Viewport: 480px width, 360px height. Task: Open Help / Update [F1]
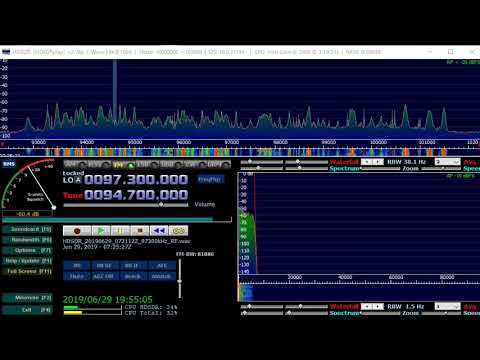point(27,261)
